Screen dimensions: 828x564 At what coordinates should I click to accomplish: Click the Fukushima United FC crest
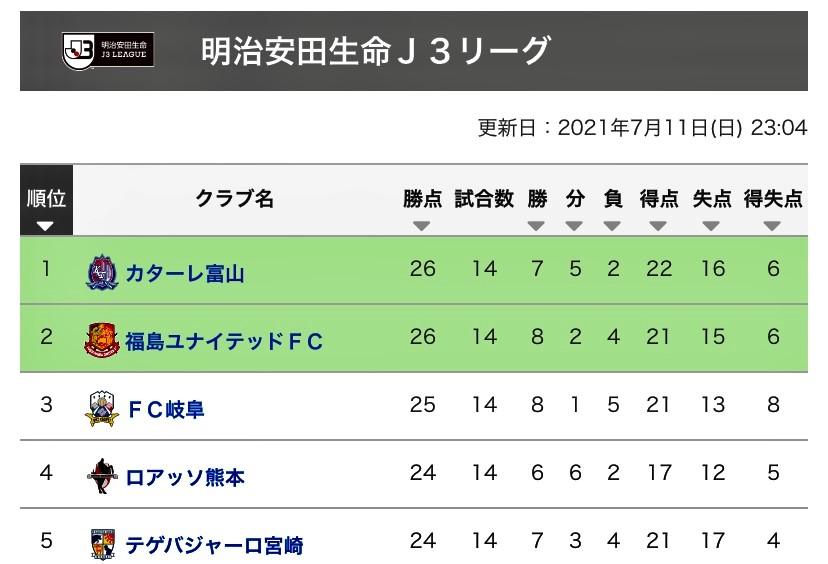(x=102, y=341)
